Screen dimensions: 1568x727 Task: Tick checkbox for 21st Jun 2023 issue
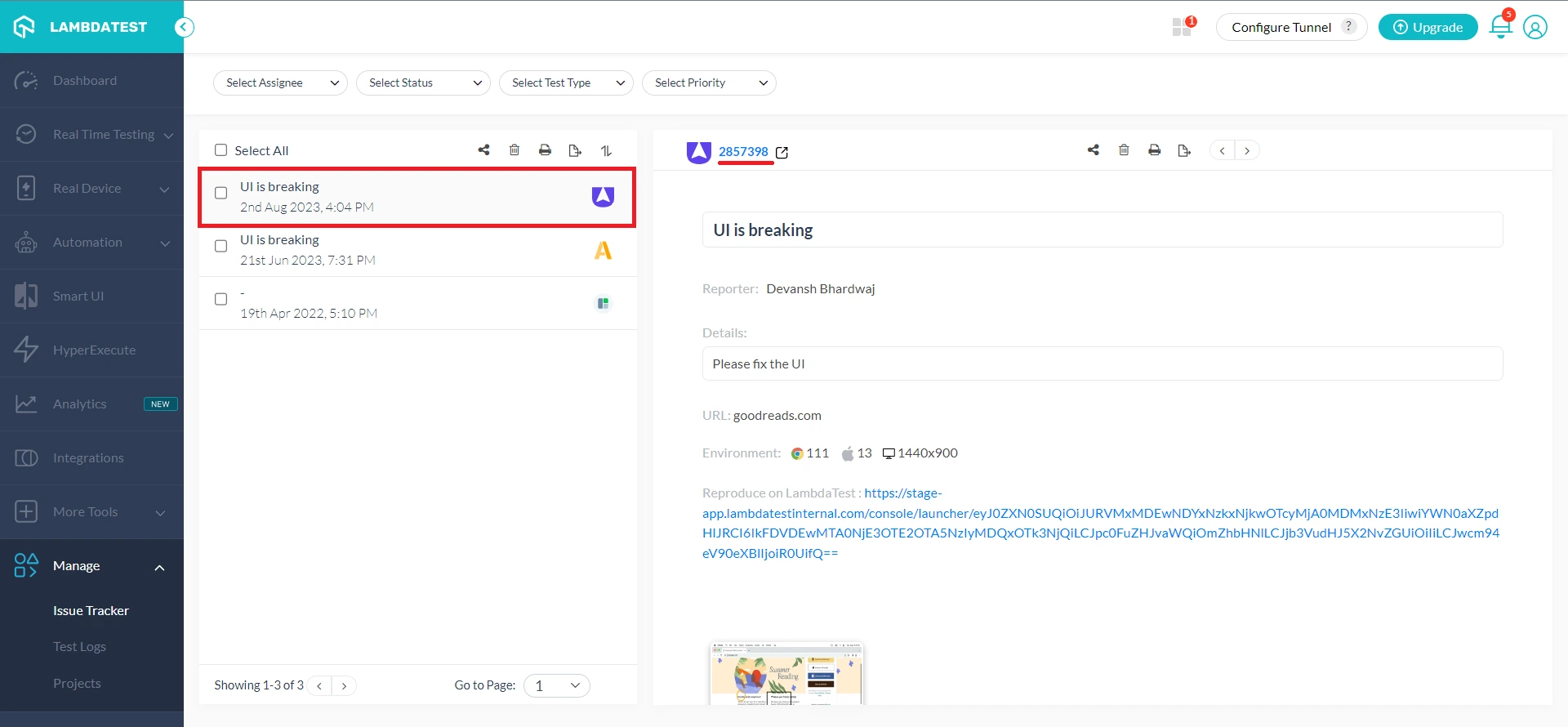pos(220,247)
